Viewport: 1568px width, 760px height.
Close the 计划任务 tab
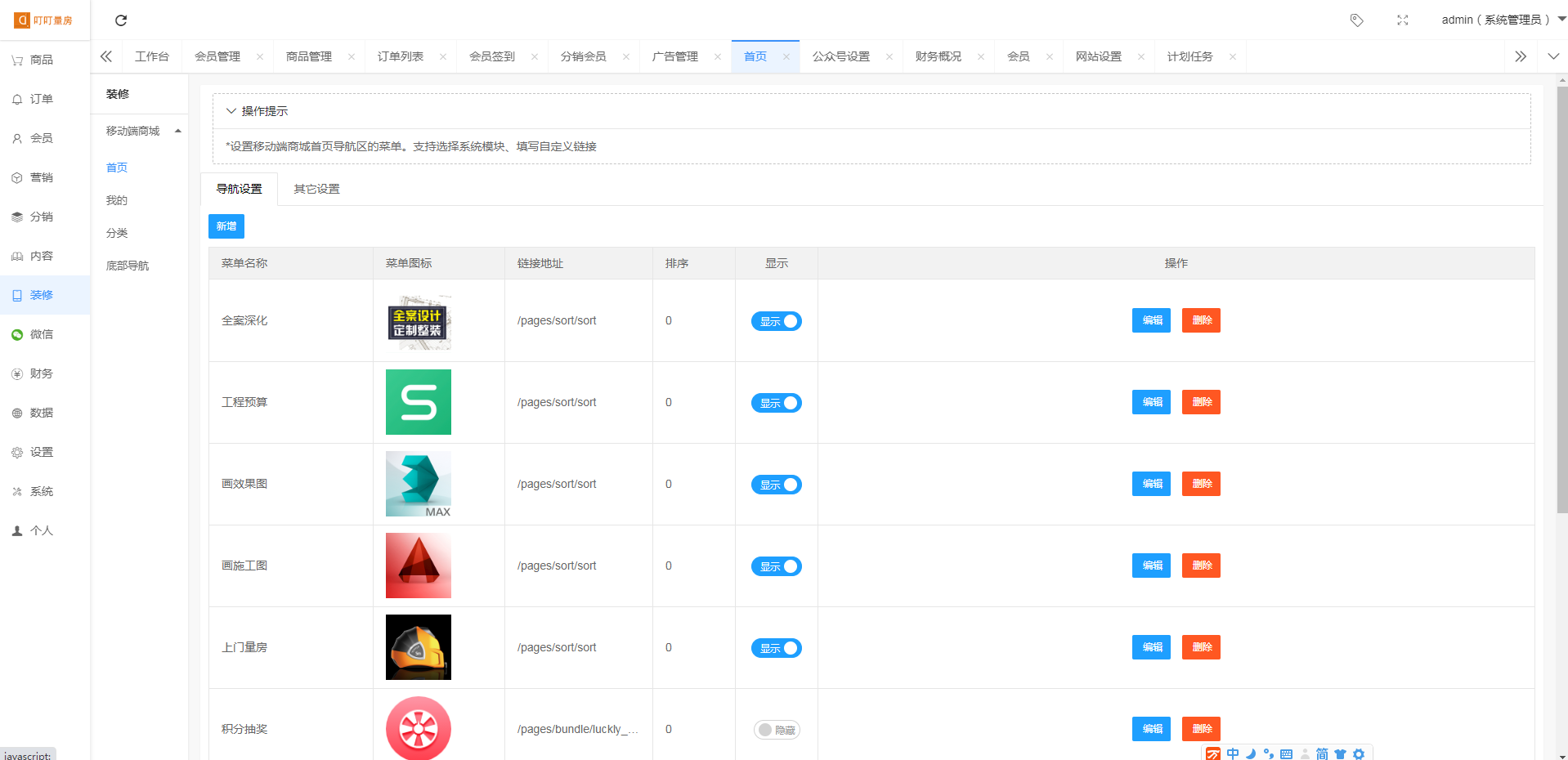point(1233,56)
